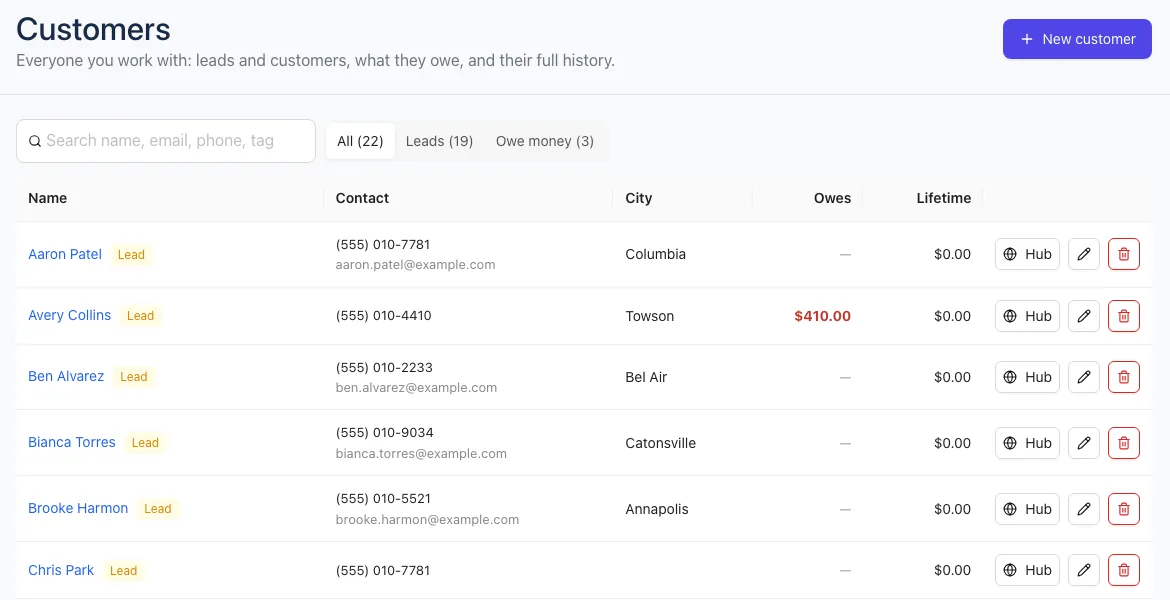This screenshot has width=1170, height=600.
Task: Click the city Columbia
Action: pyautogui.click(x=655, y=254)
